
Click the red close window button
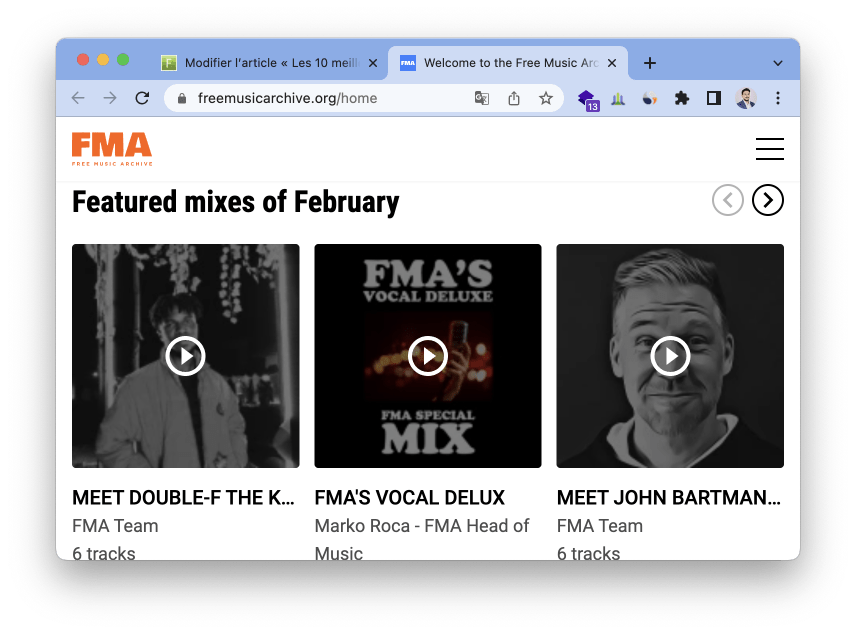(83, 60)
